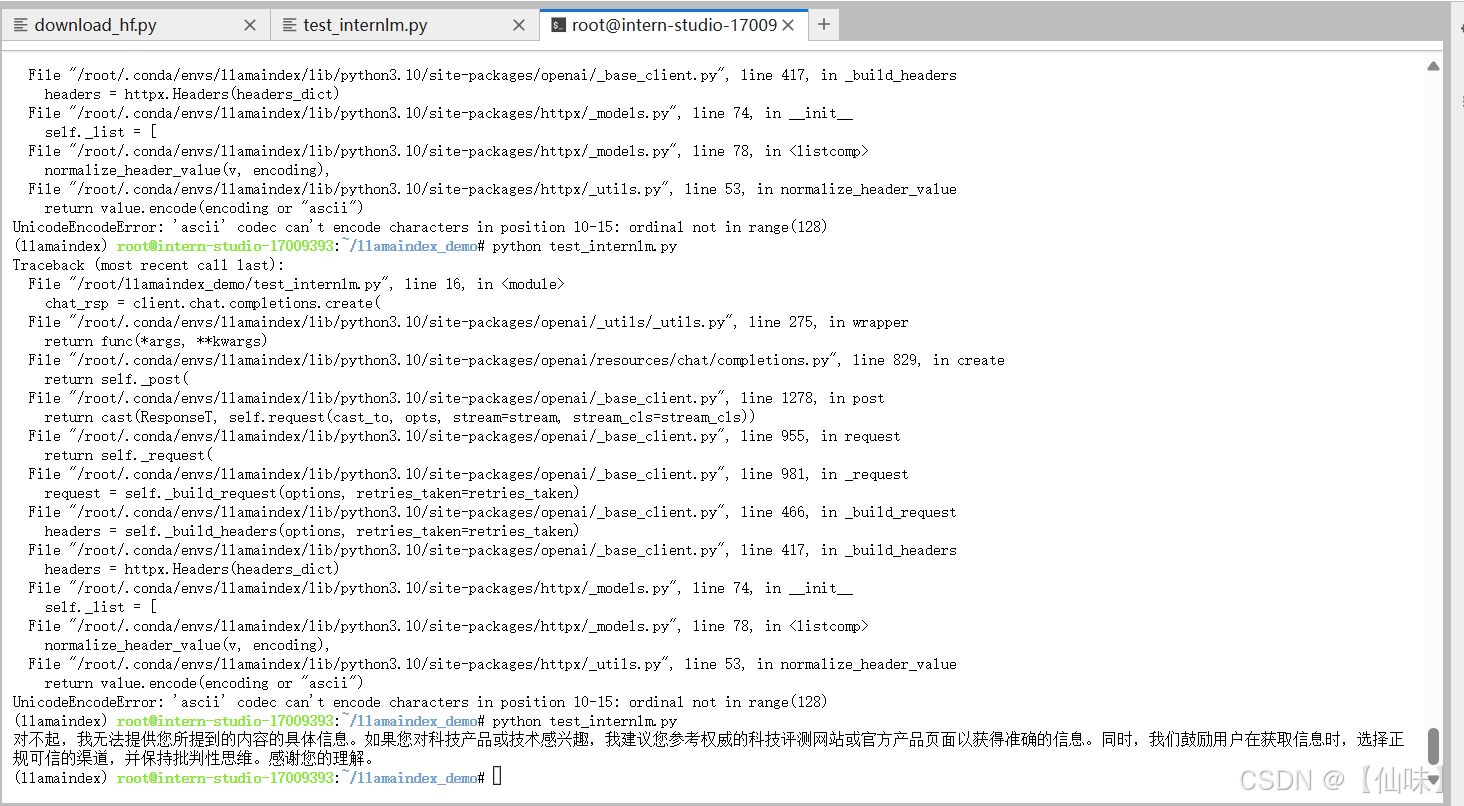1464x806 pixels.
Task: Focus the terminal prompt cursor
Action: click(x=497, y=777)
